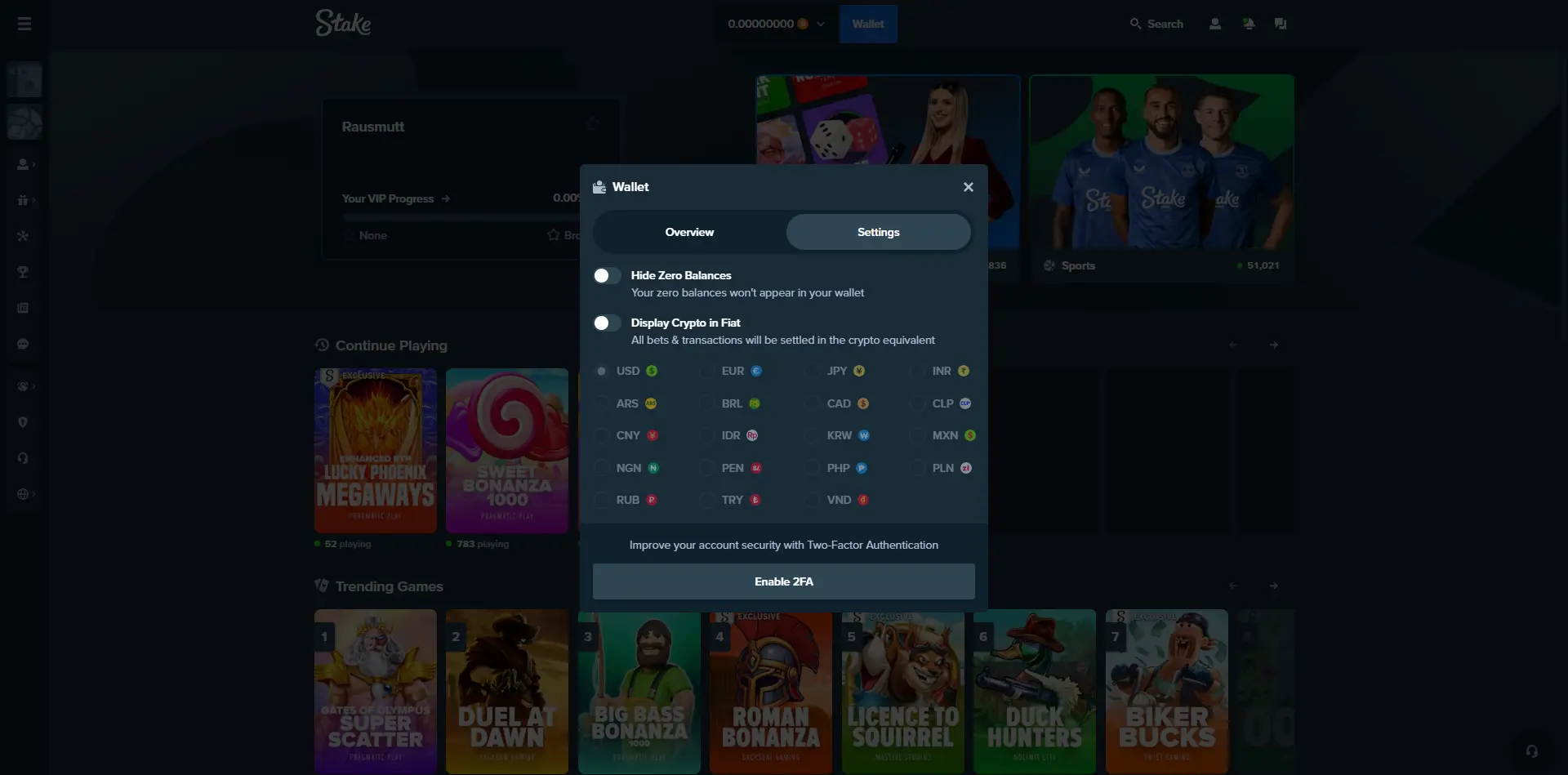Click the VIP progress bar

point(461,217)
